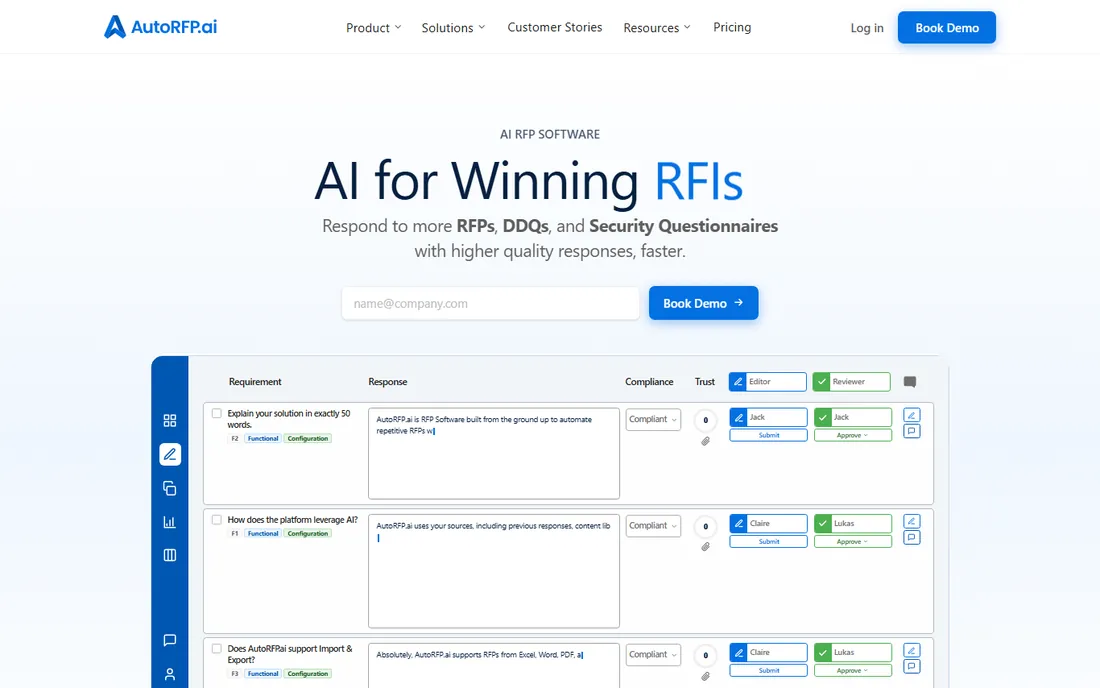Viewport: 1100px width, 688px height.
Task: Click the Editor pencil icon in header
Action: click(737, 382)
